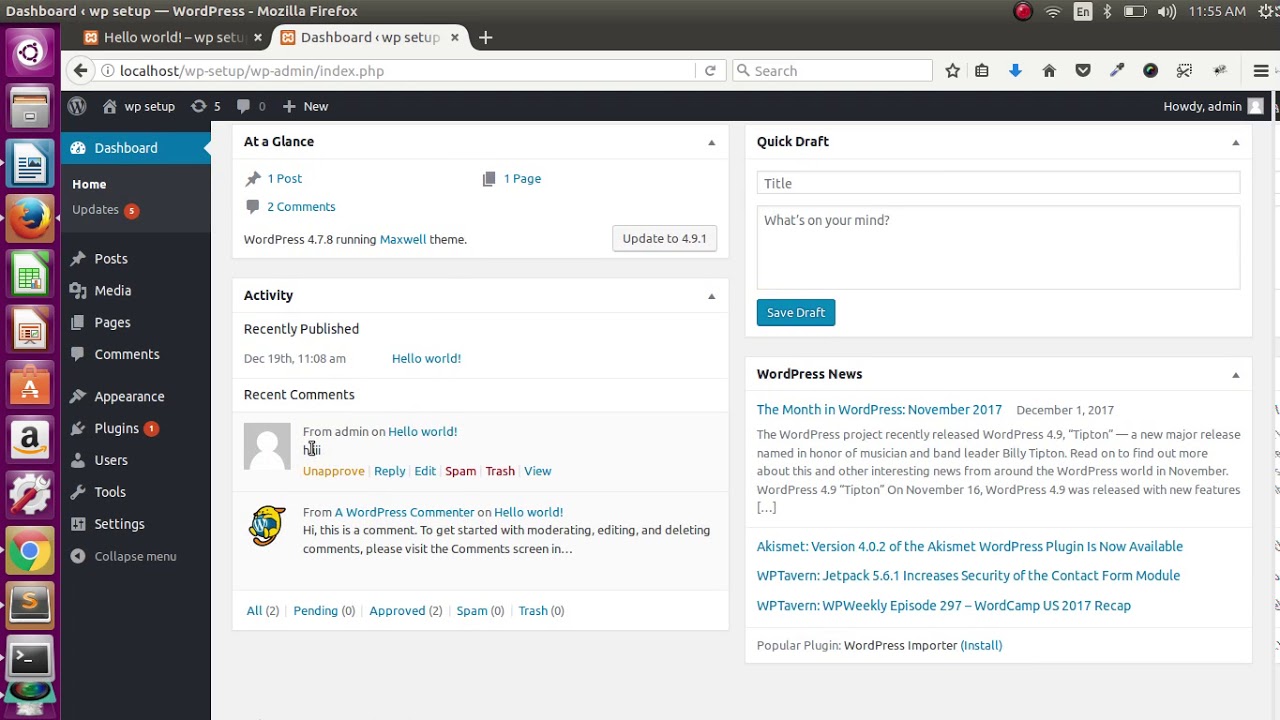Open Tools in the sidebar menu
Image resolution: width=1280 pixels, height=720 pixels.
[110, 493]
